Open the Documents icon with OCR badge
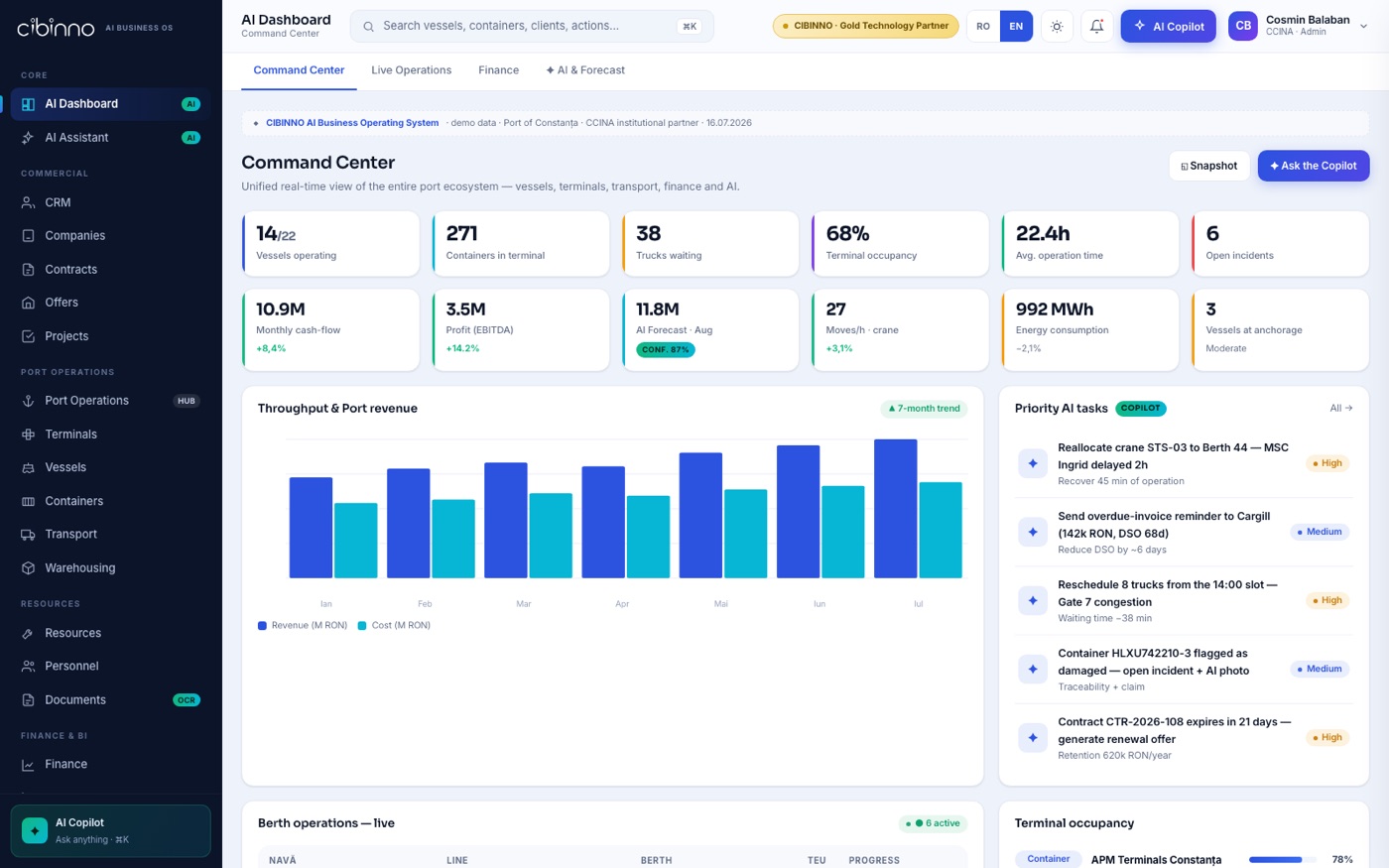1389x868 pixels. [x=28, y=699]
